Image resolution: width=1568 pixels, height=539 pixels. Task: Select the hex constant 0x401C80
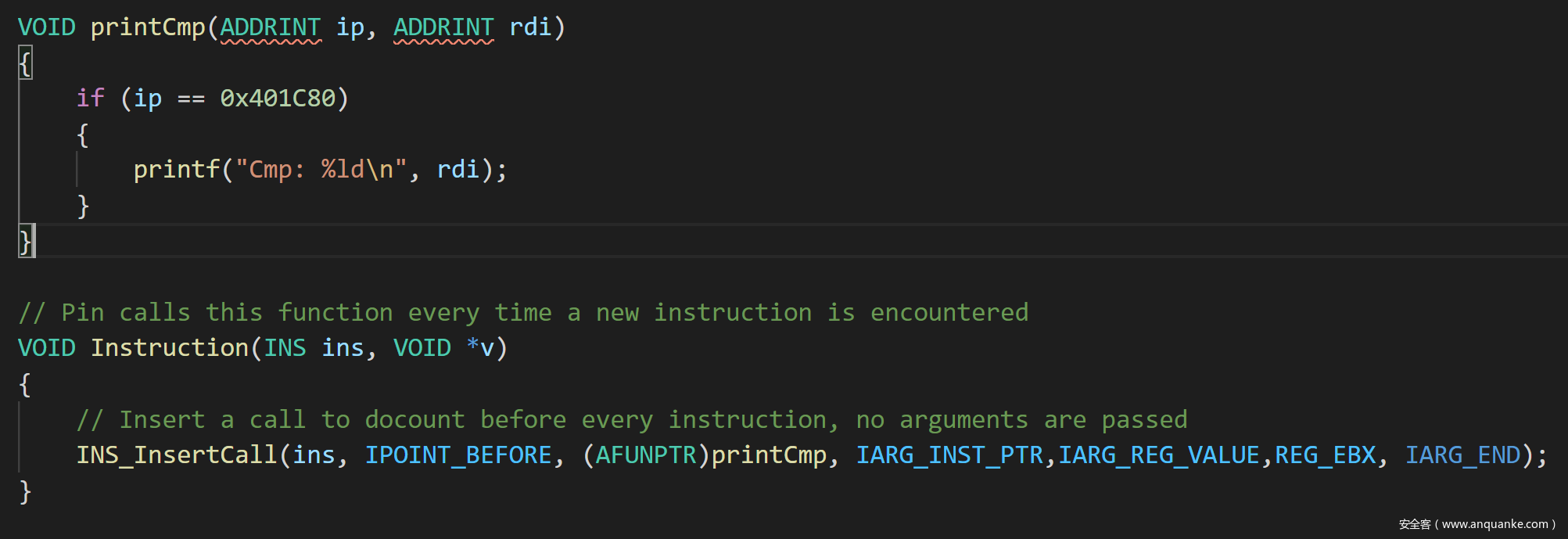278,98
